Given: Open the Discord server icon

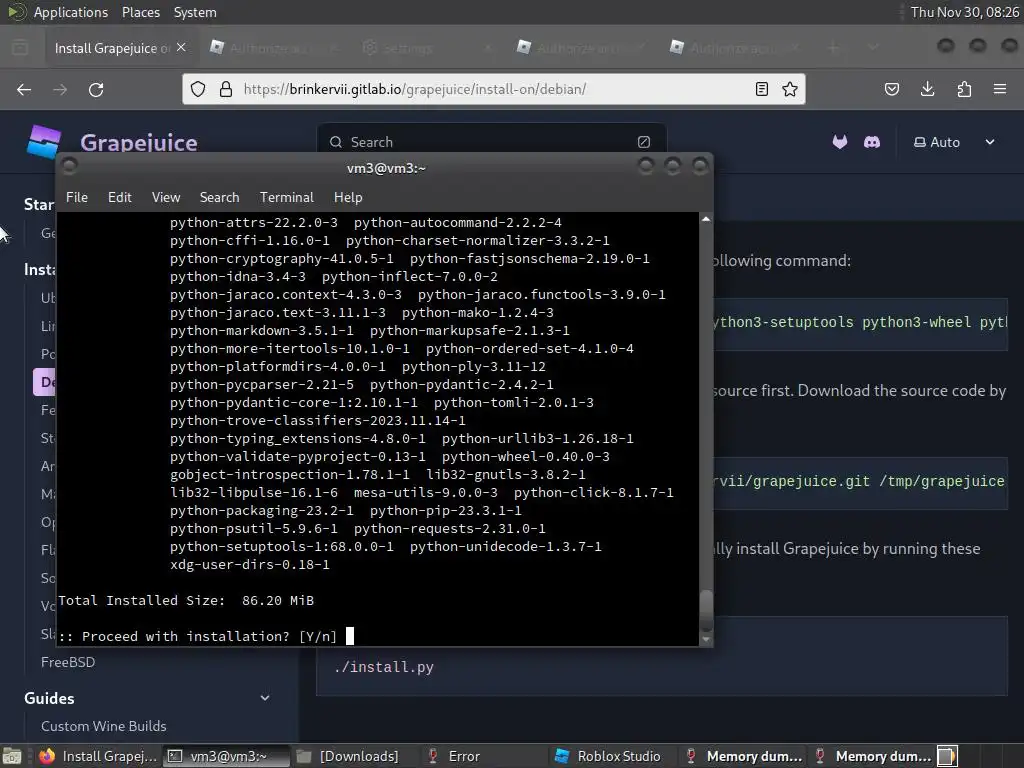Looking at the screenshot, I should [872, 142].
